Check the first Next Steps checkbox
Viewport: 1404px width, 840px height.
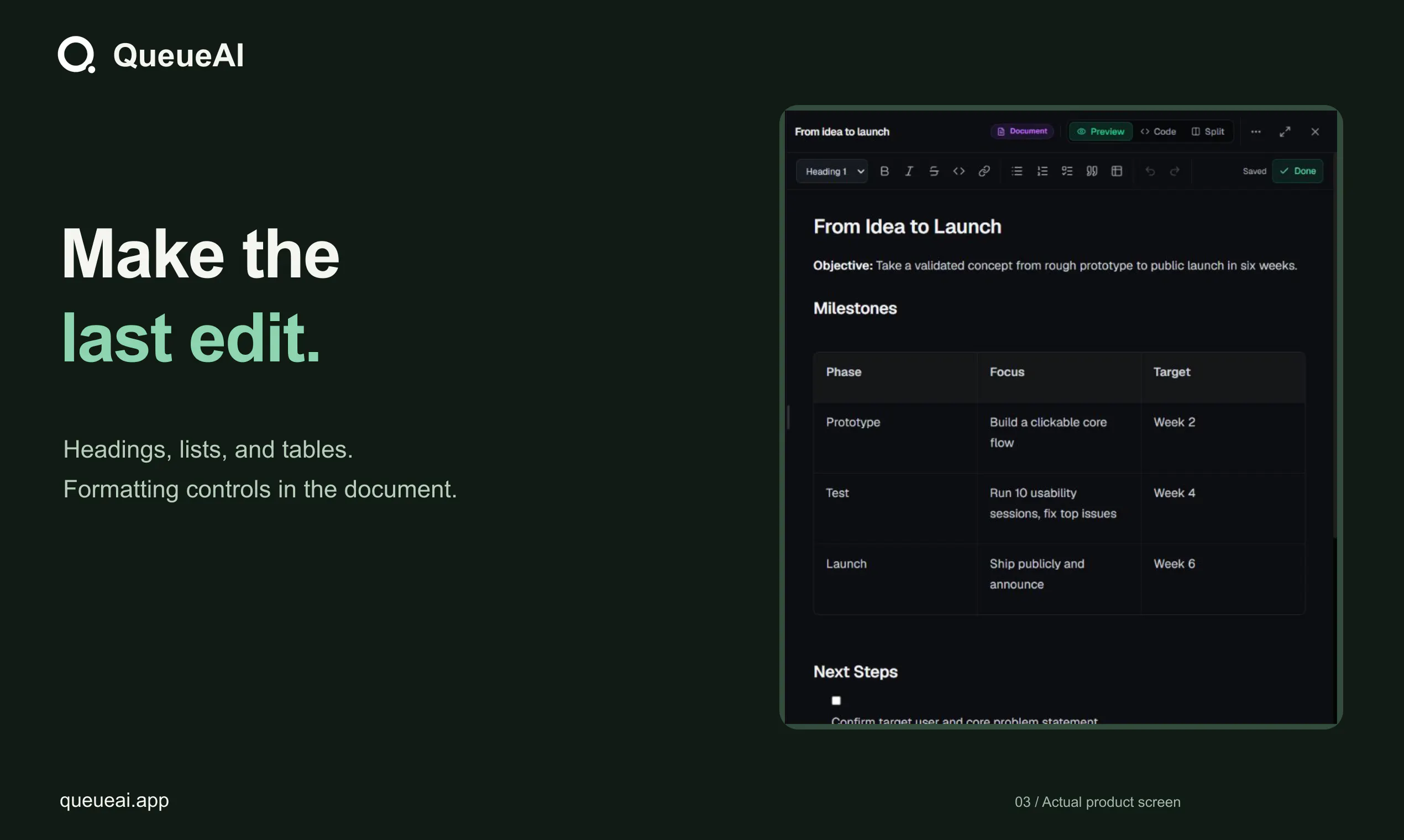(x=836, y=701)
